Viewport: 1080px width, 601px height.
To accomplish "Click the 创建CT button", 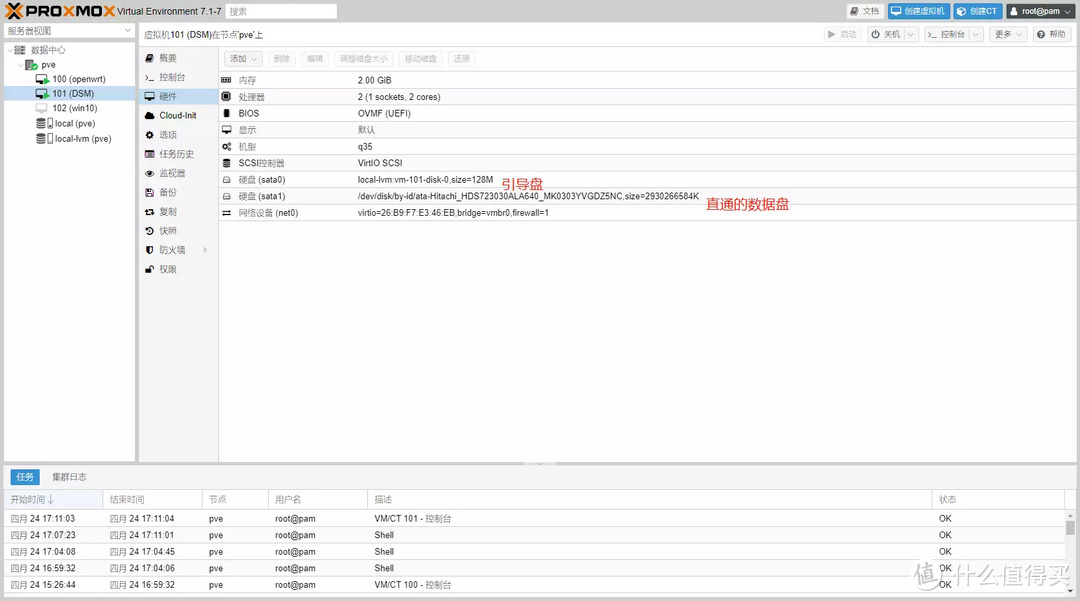I will (x=977, y=11).
